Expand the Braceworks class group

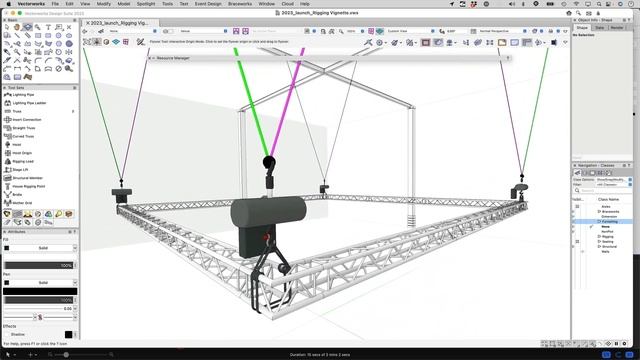pos(599,212)
